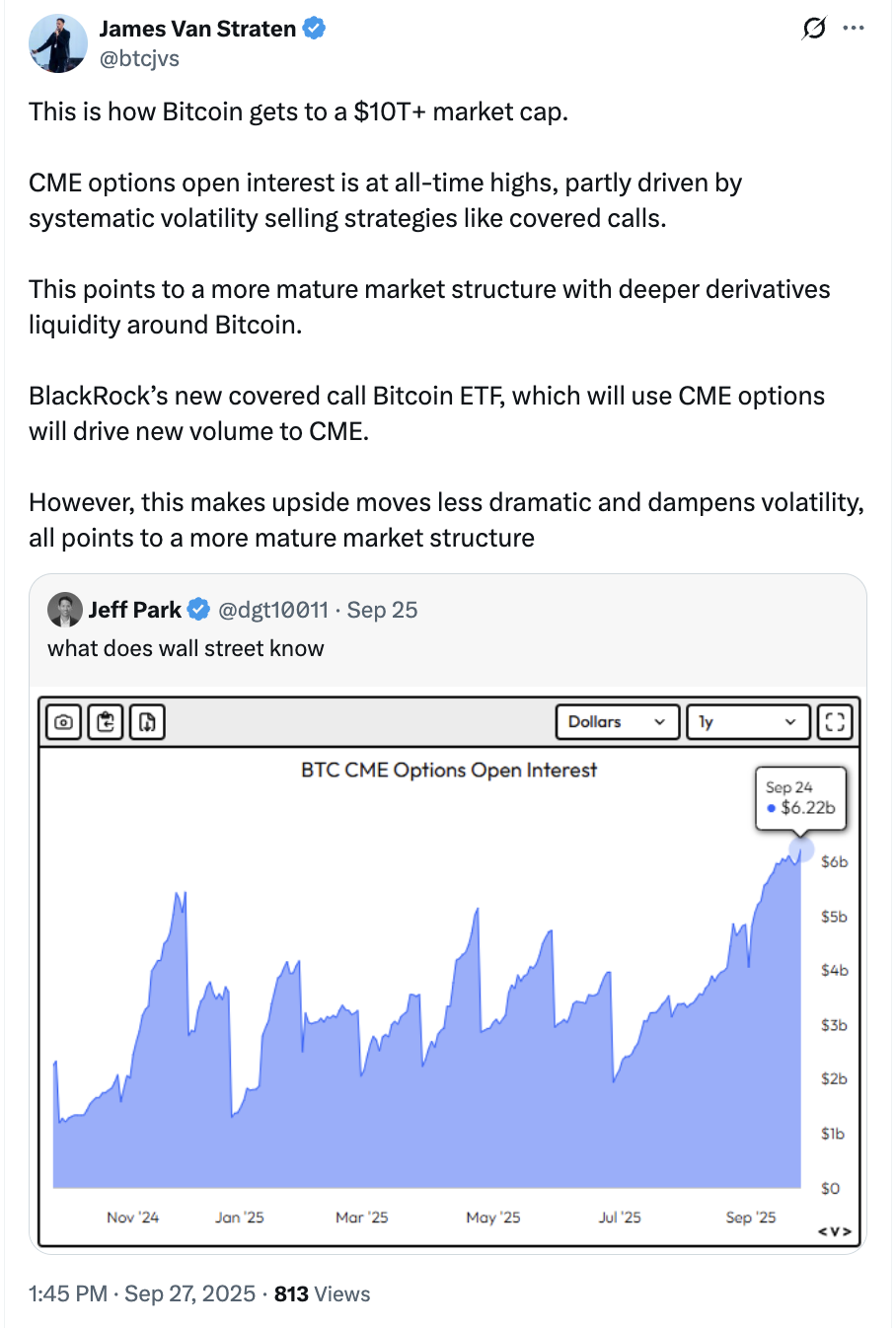The height and width of the screenshot is (1328, 896).
Task: Click the 813 Views count
Action: coord(322,1294)
